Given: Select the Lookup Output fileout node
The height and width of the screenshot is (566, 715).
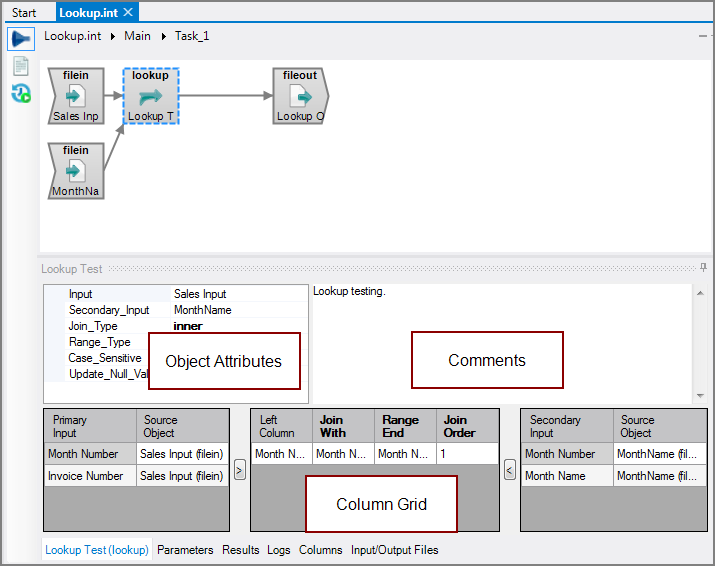Looking at the screenshot, I should [x=300, y=96].
